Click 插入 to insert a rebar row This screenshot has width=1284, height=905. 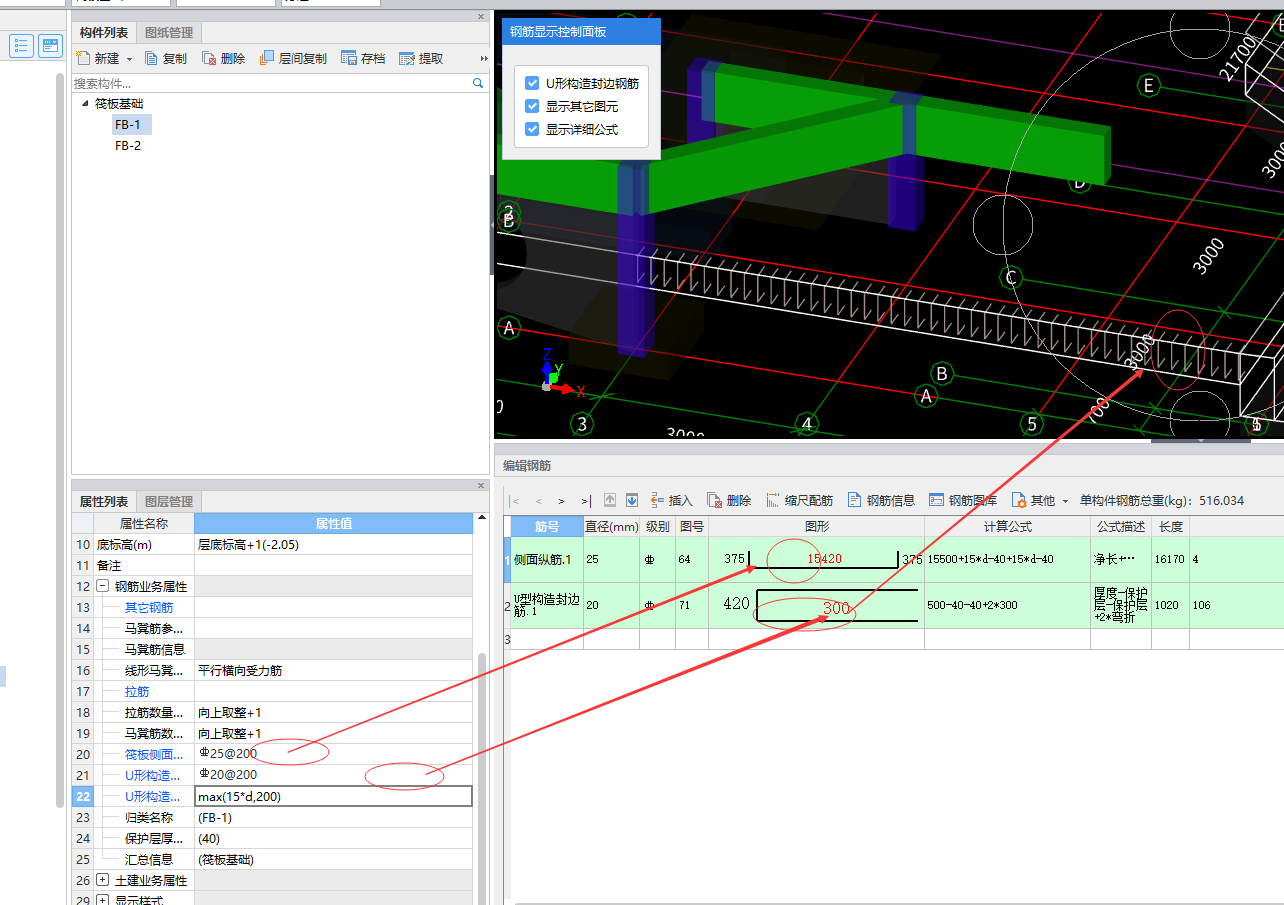[671, 500]
